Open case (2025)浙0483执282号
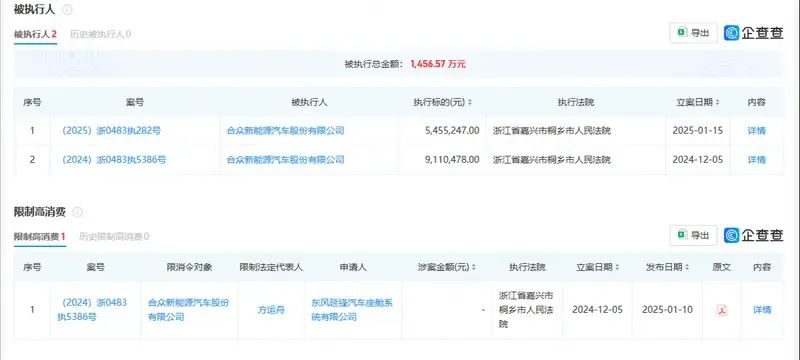The height and width of the screenshot is (360, 800). pos(111,131)
